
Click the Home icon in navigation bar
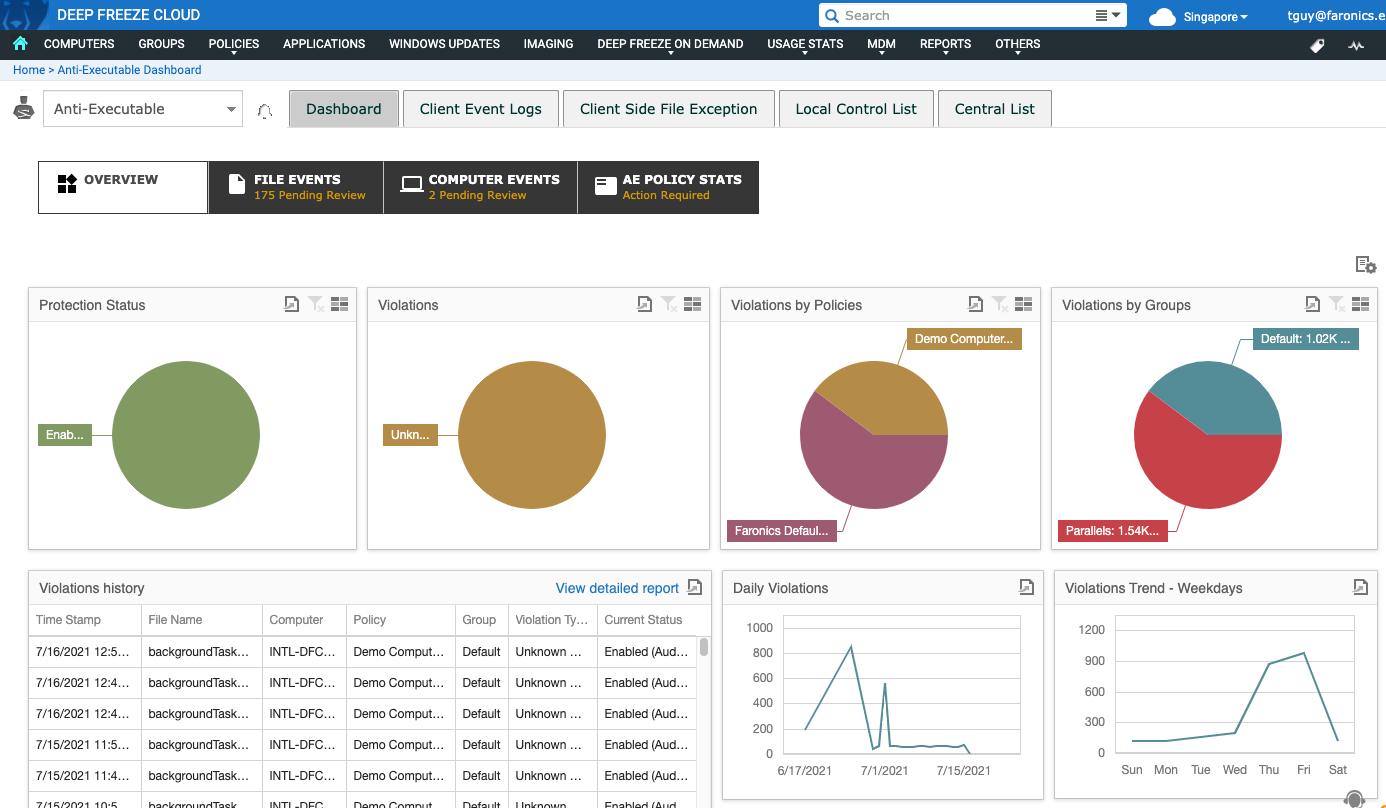click(20, 44)
